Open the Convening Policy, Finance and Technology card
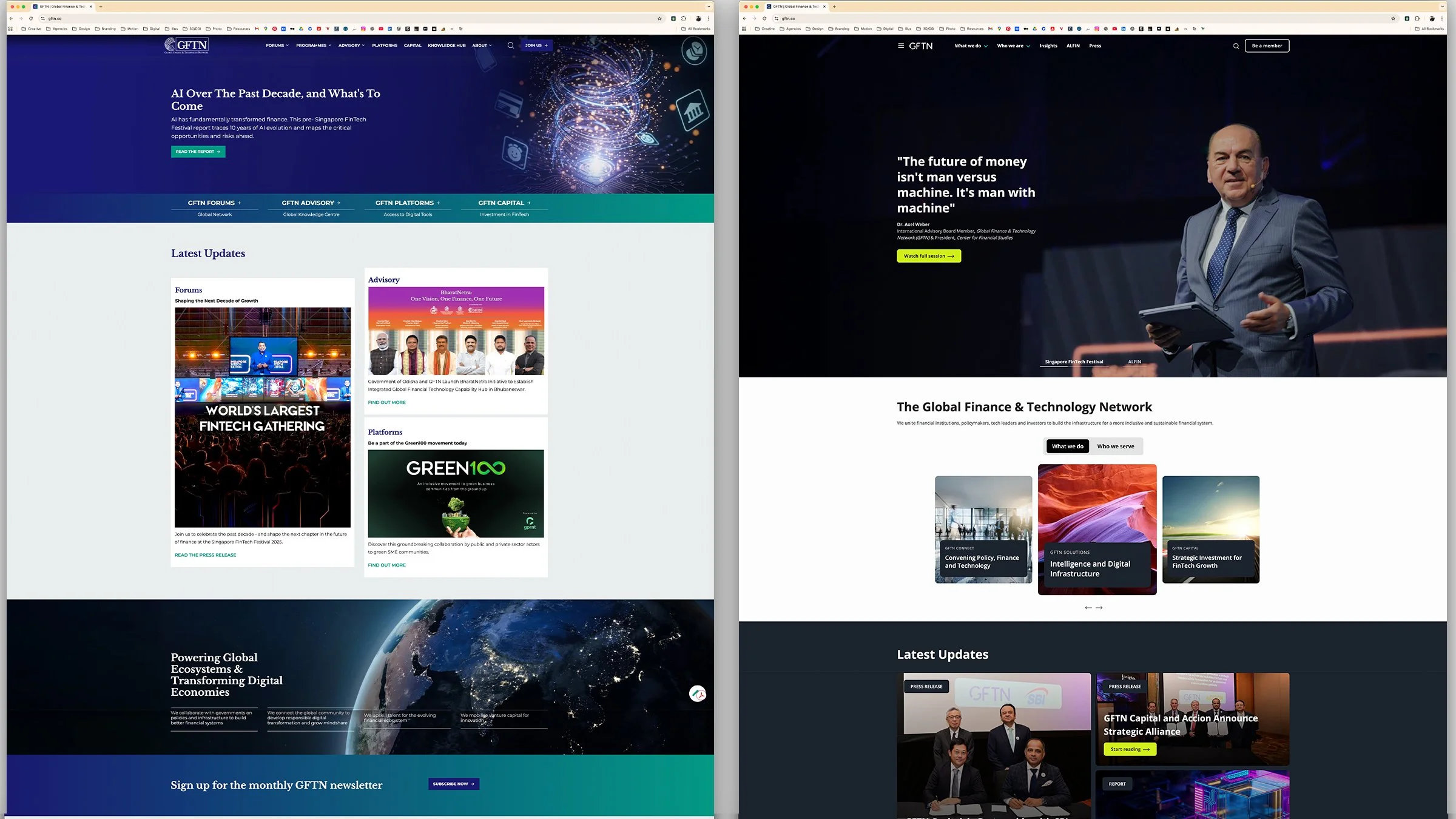The image size is (1456, 819). tap(983, 530)
